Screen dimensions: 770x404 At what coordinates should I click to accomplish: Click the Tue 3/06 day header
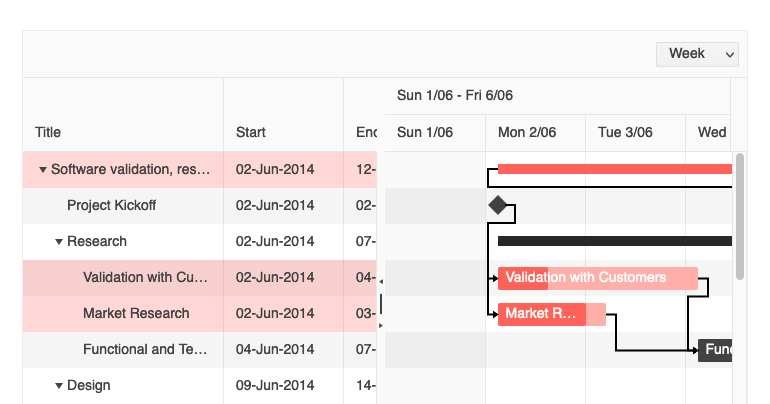tap(626, 132)
